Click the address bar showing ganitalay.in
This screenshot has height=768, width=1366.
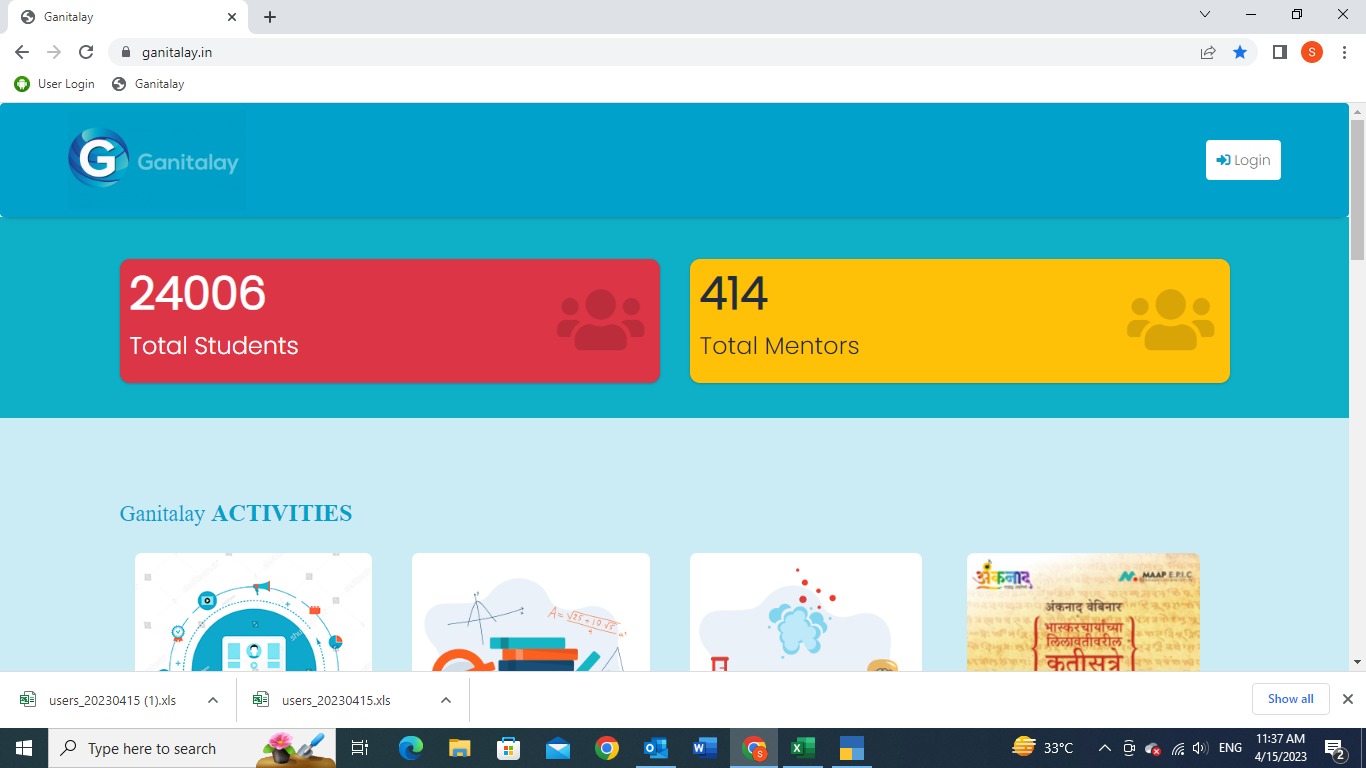(x=650, y=52)
